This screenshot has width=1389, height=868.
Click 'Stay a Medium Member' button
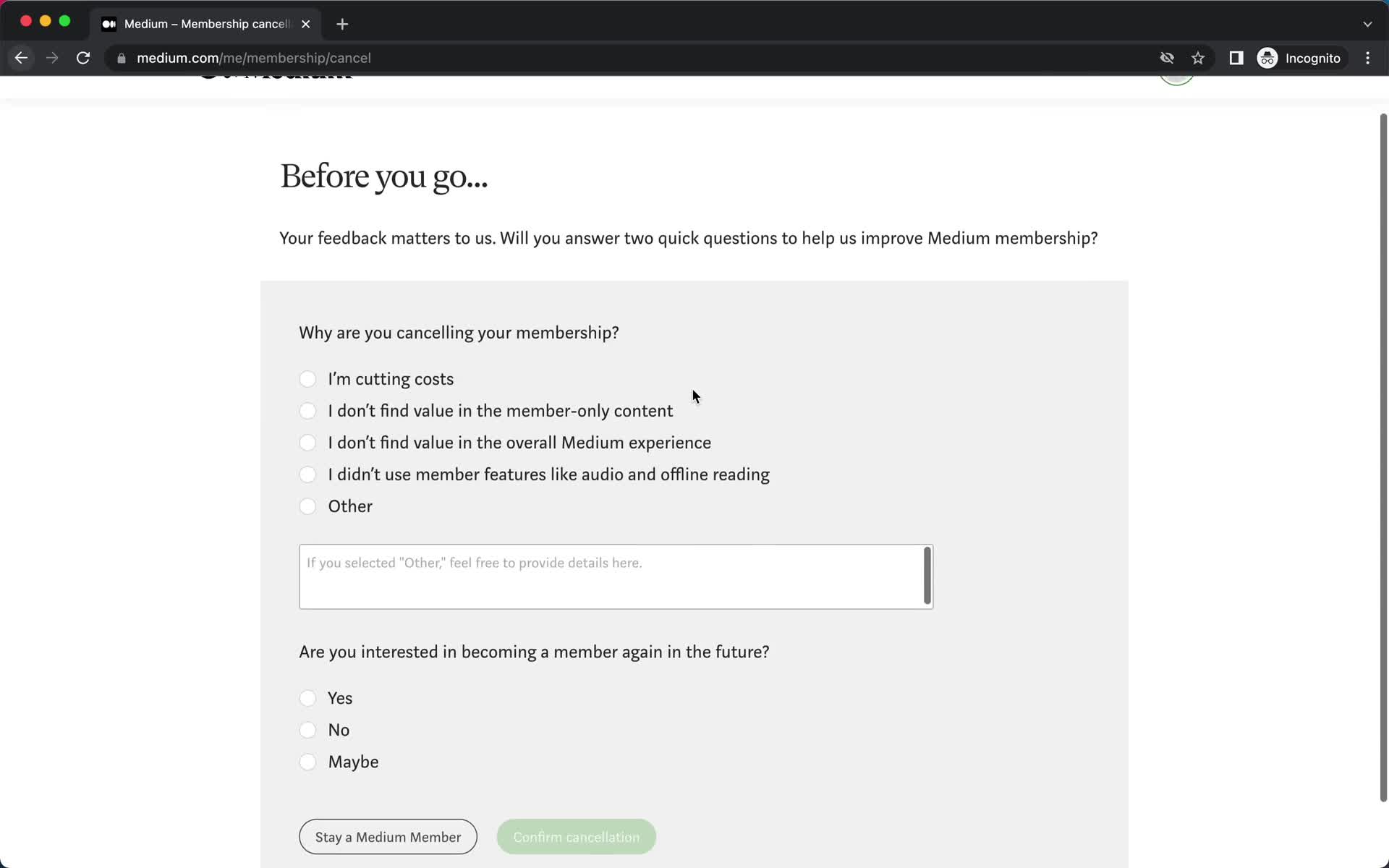tap(388, 837)
